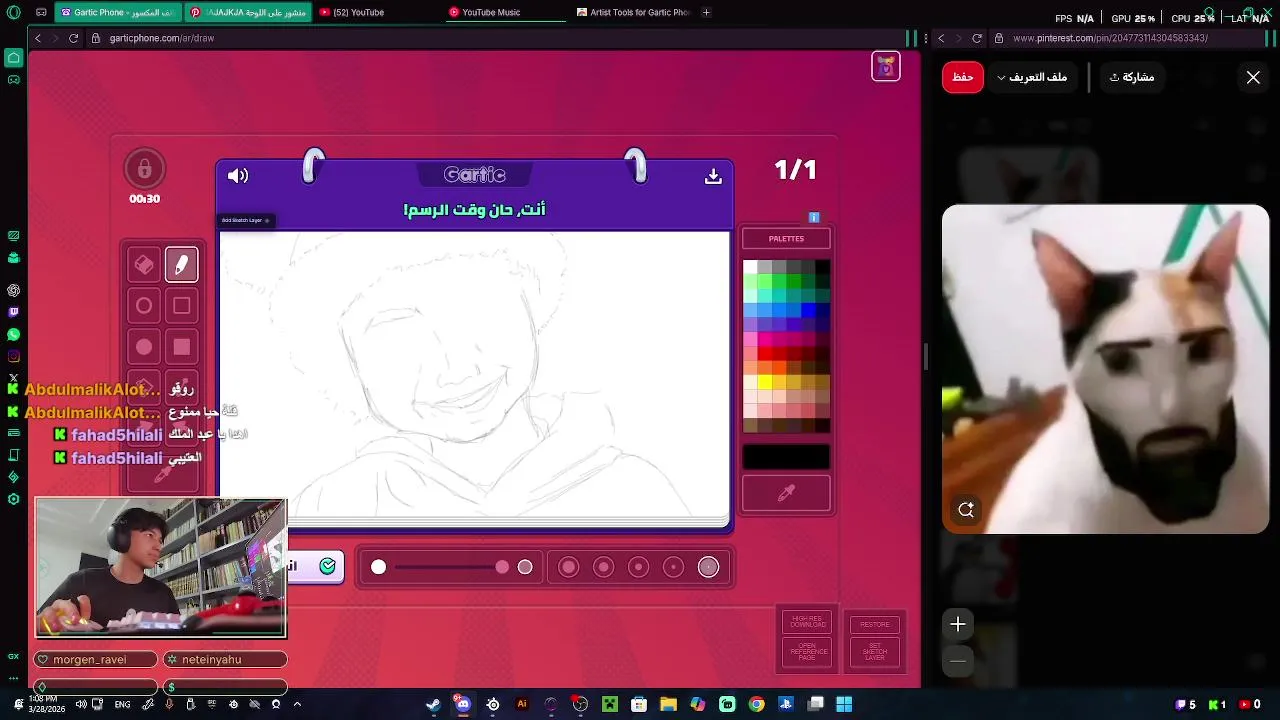The height and width of the screenshot is (720, 1280).
Task: Open the PALETTES selector
Action: tap(786, 239)
